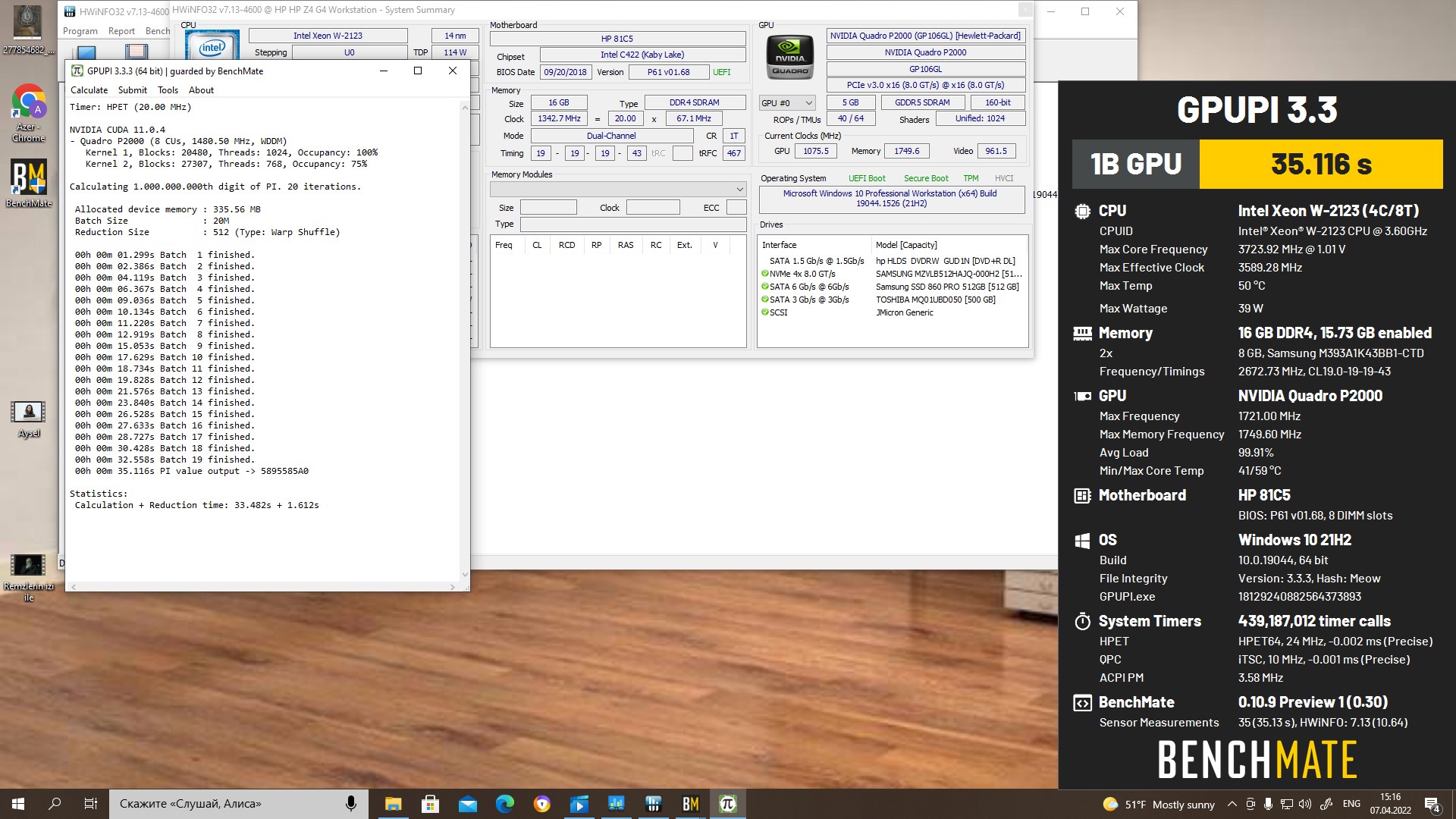Click the RAS column header in memory table
The image size is (1456, 819).
pyautogui.click(x=626, y=245)
